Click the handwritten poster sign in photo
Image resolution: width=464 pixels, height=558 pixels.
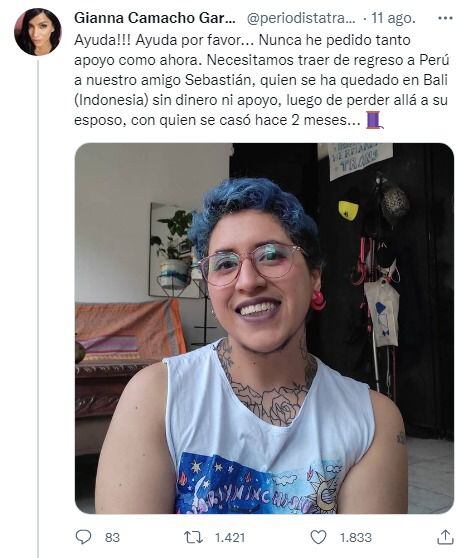[x=360, y=160]
